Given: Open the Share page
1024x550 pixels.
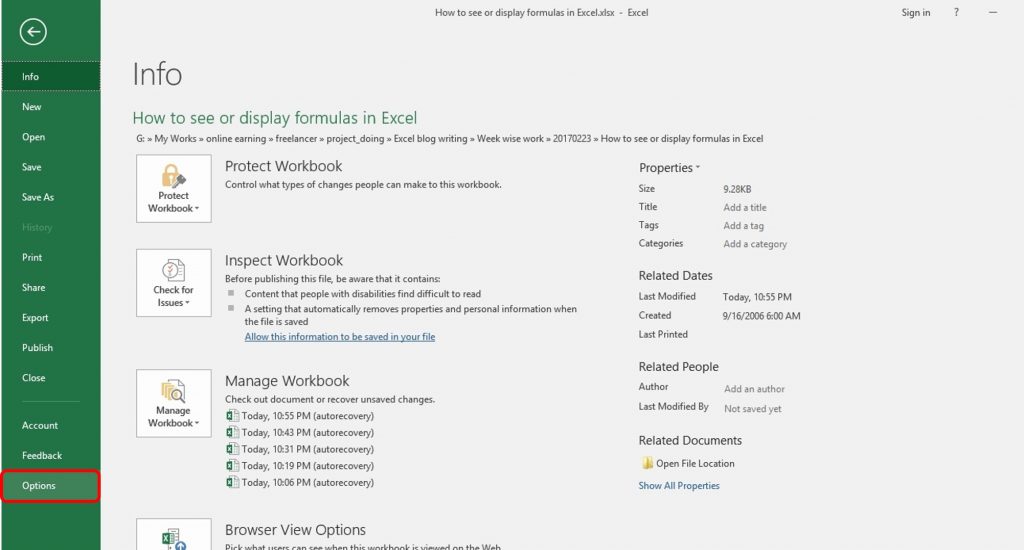Looking at the screenshot, I should tap(51, 287).
